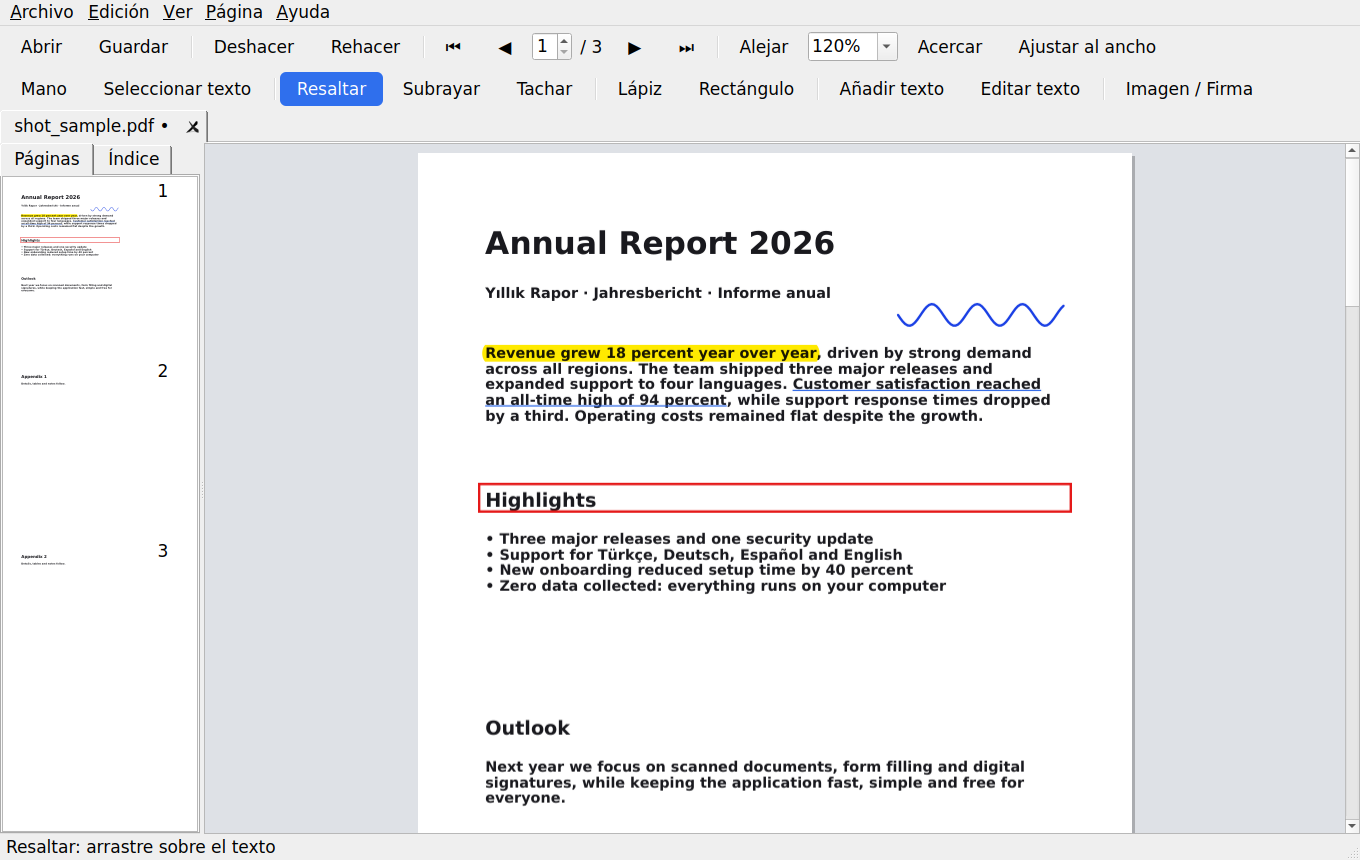Switch to the Páginas sidebar tab
Screen dimensions: 1360x860
click(47, 159)
